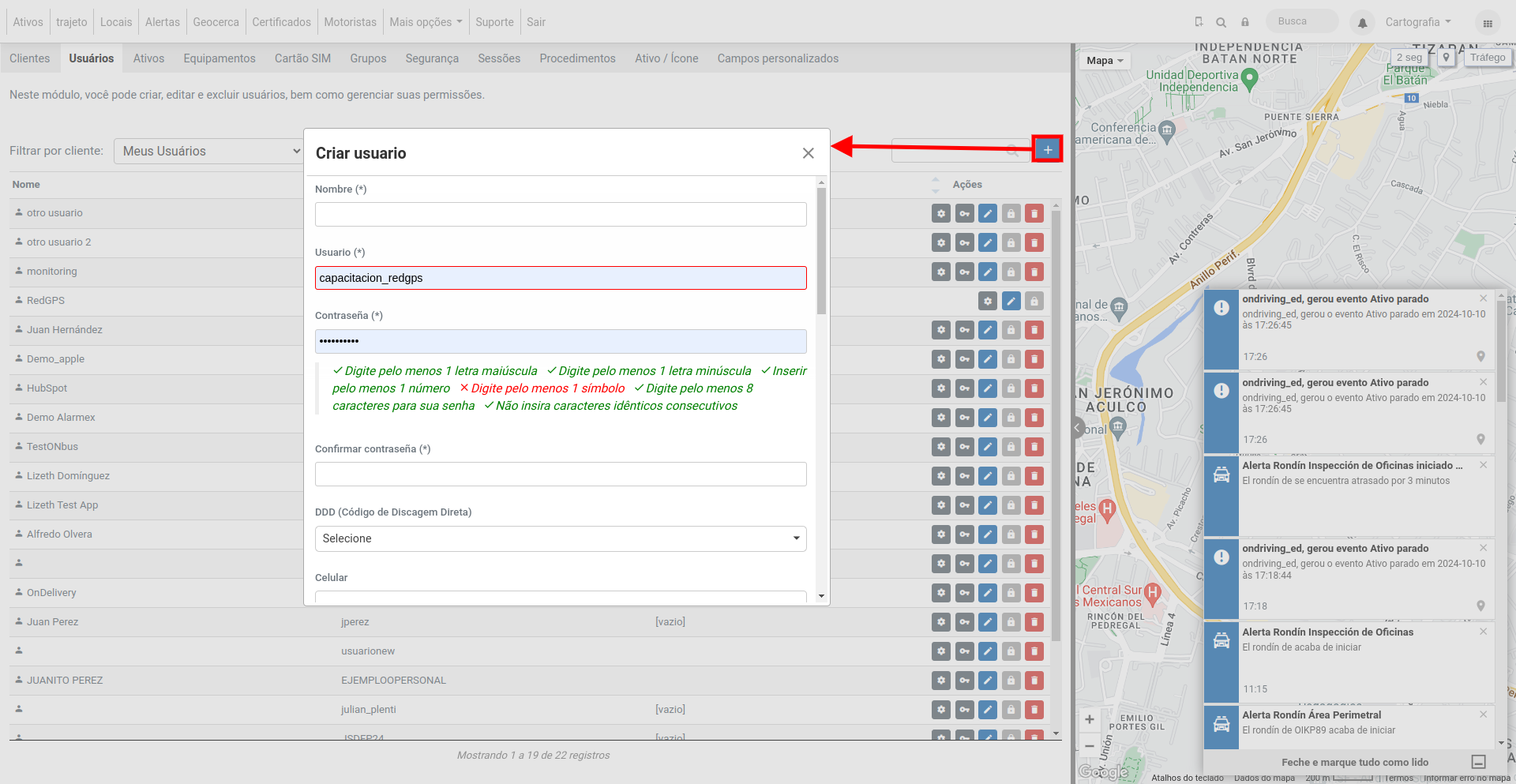Screen dimensions: 1516x784
Task: Close the Criar usuario dialog
Action: click(808, 153)
